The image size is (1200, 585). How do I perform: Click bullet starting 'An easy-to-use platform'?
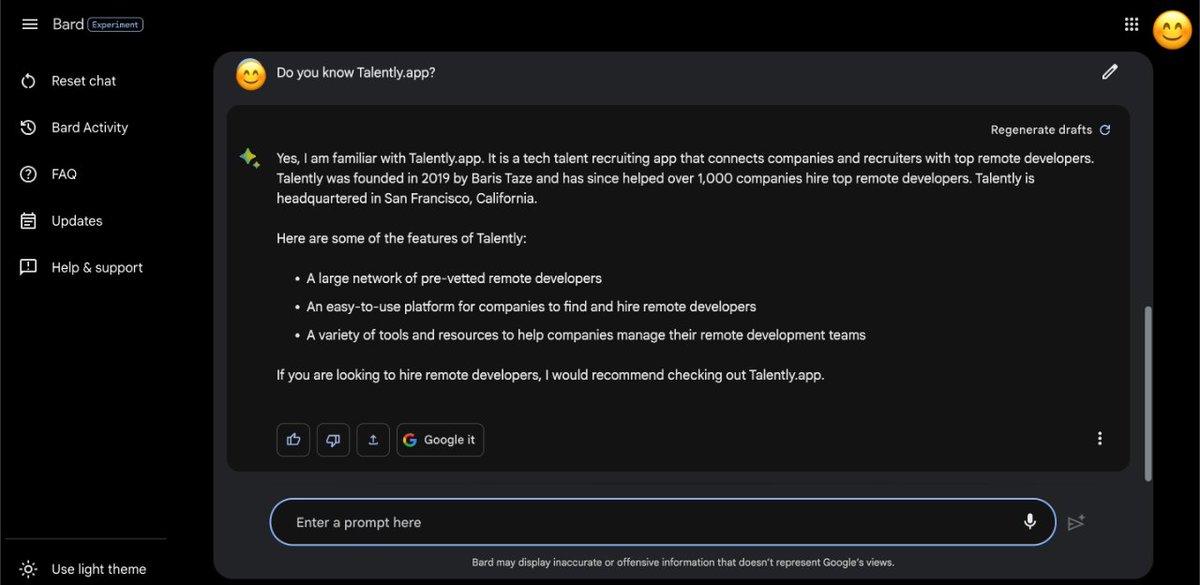point(531,307)
